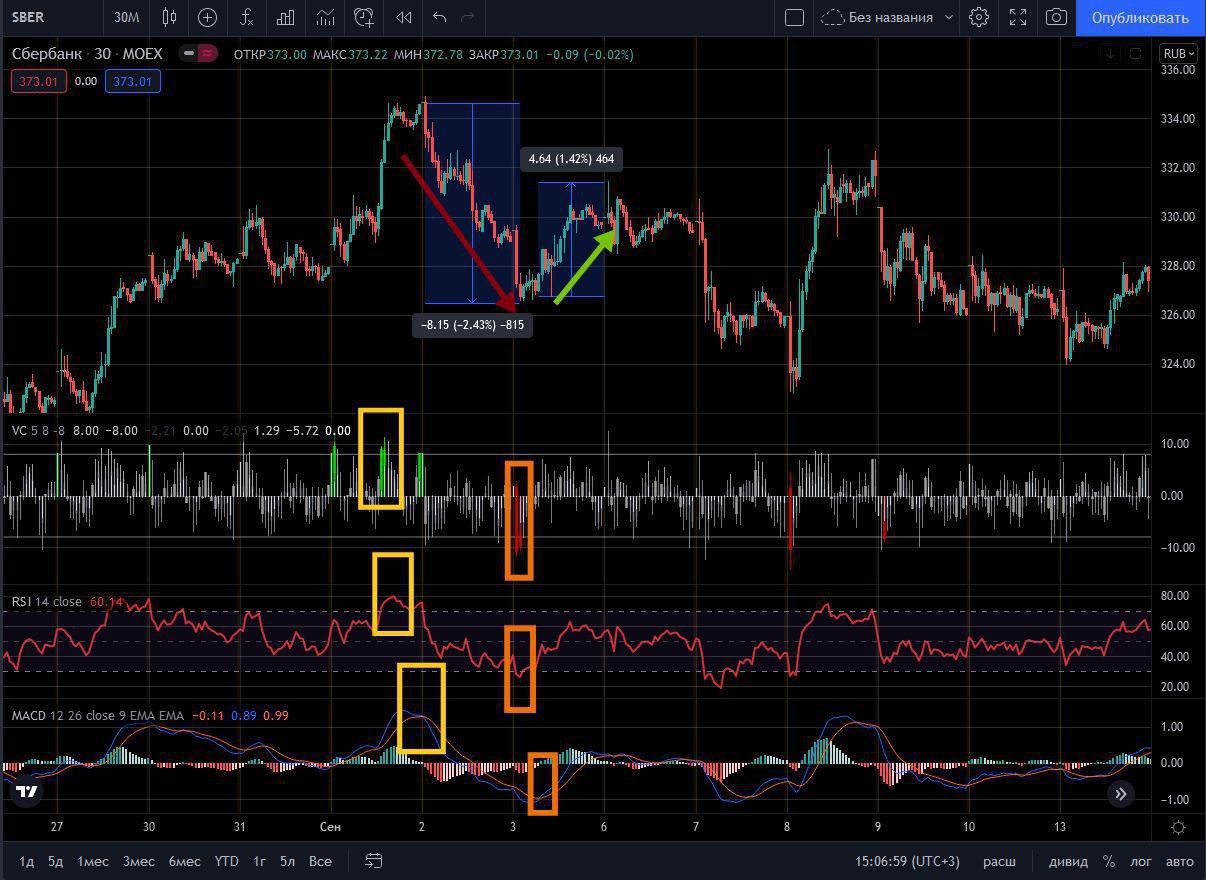Select the 5д date range
The width and height of the screenshot is (1206, 880).
click(55, 861)
